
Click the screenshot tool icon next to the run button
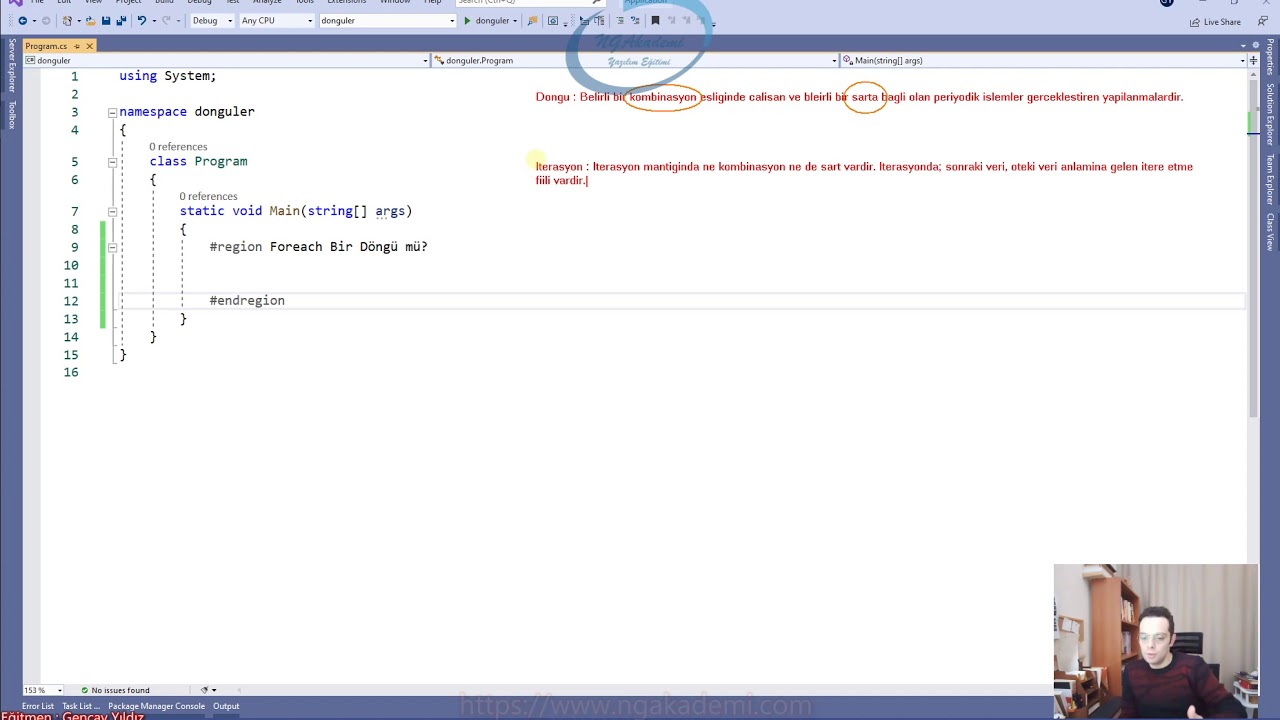552,21
